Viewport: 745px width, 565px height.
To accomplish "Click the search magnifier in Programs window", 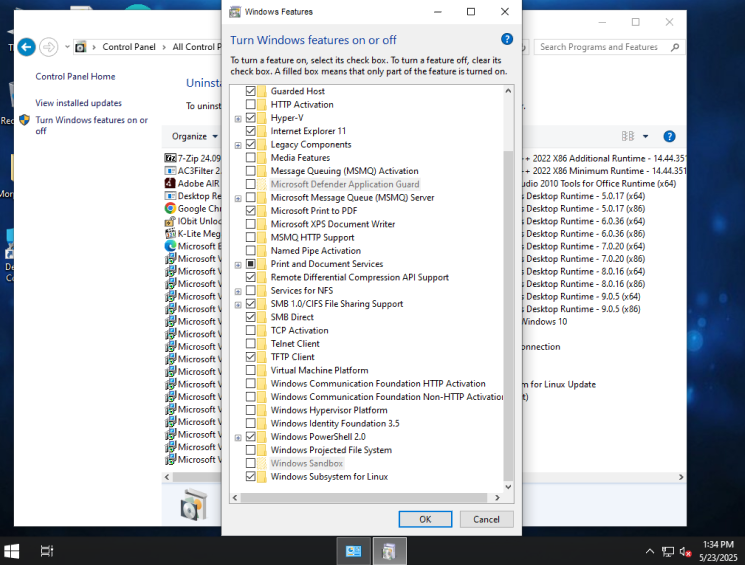I will point(675,47).
